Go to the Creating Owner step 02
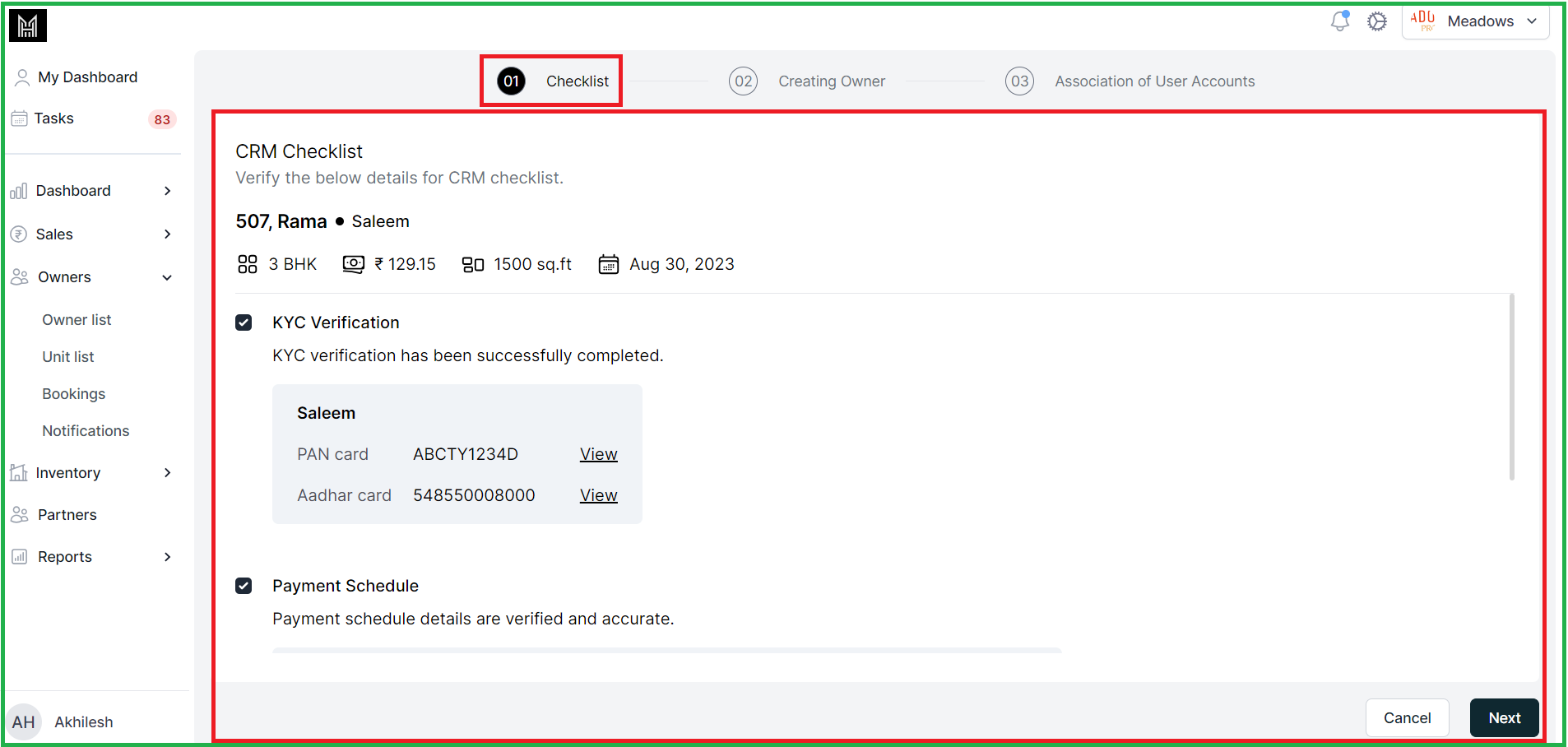The width and height of the screenshot is (1568, 747). 807,81
